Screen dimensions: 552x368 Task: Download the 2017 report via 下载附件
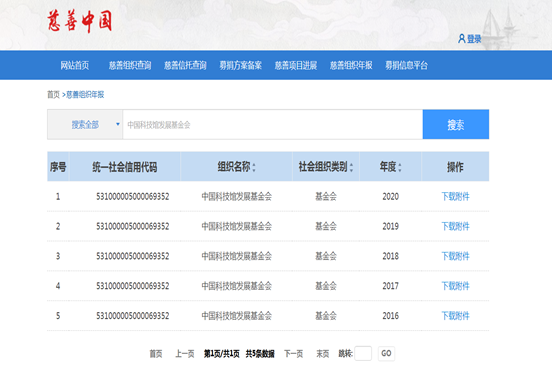click(456, 286)
